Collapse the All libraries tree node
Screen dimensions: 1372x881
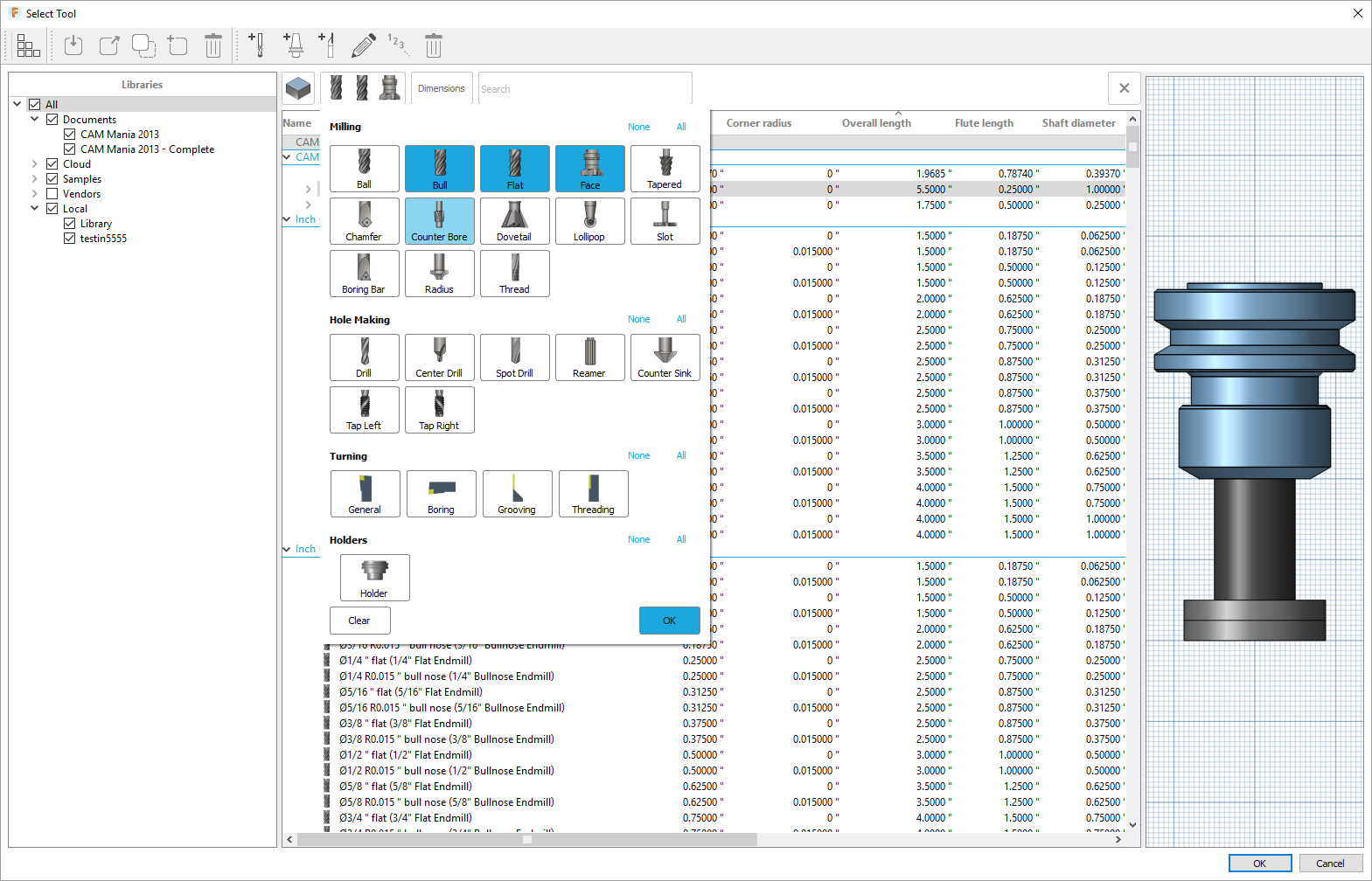click(17, 104)
